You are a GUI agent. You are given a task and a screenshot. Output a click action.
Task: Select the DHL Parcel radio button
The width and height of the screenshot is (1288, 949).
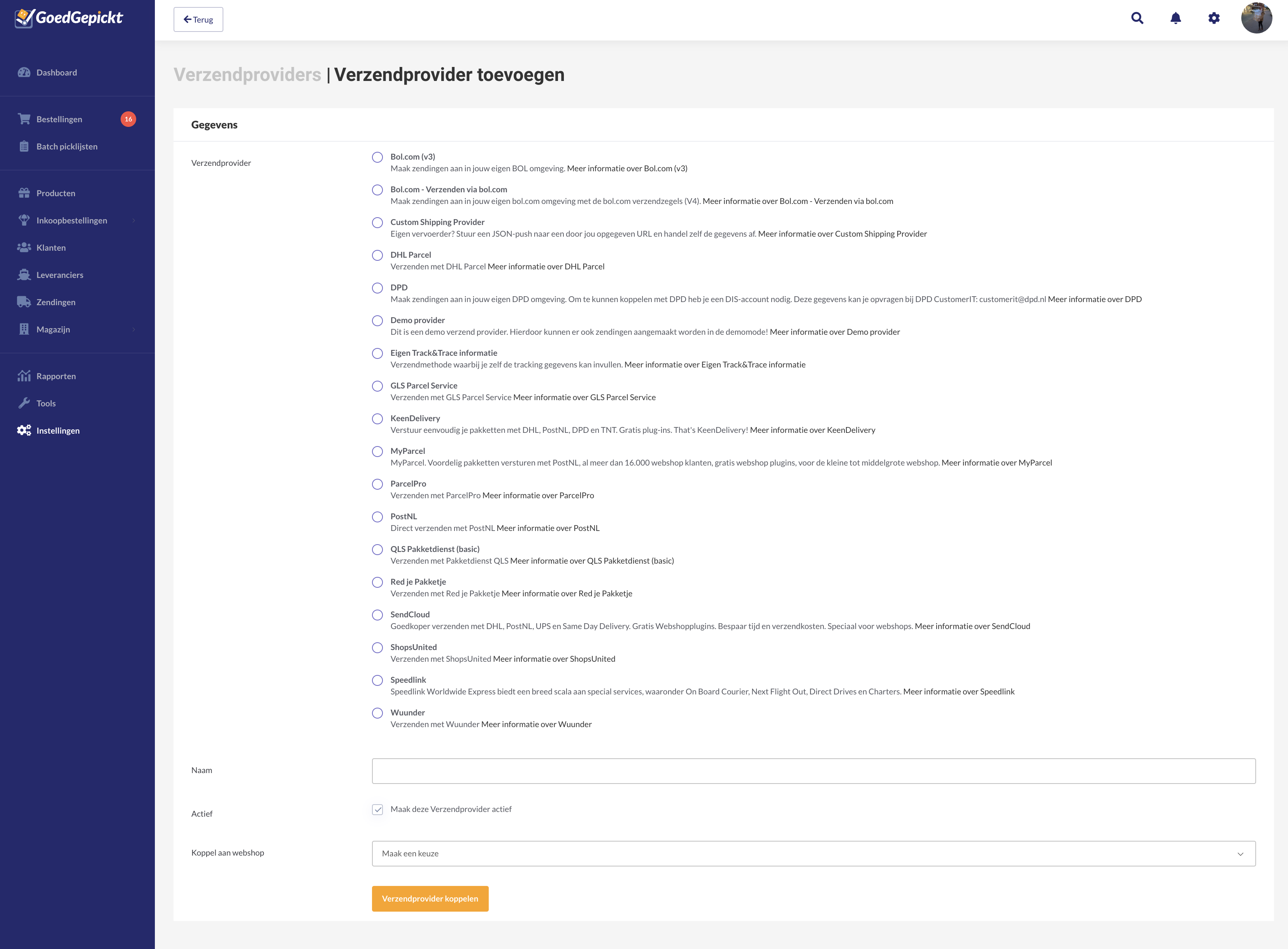pyautogui.click(x=377, y=256)
